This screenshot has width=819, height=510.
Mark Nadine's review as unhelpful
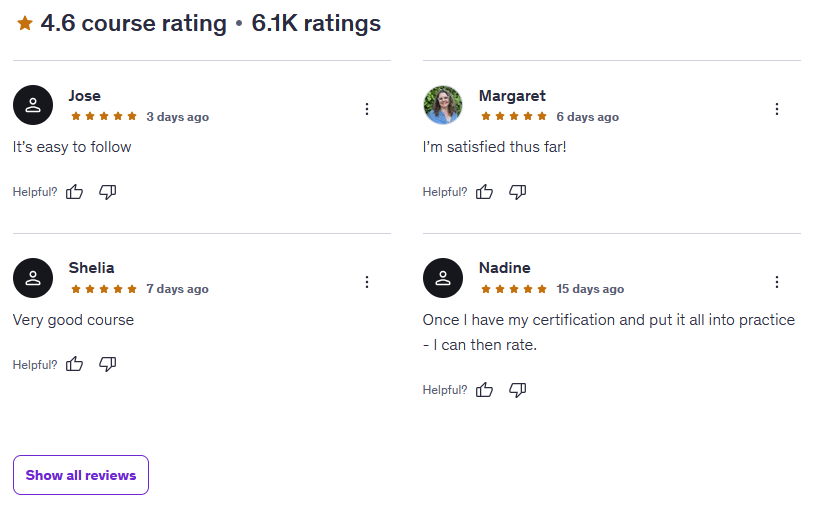coord(518,390)
